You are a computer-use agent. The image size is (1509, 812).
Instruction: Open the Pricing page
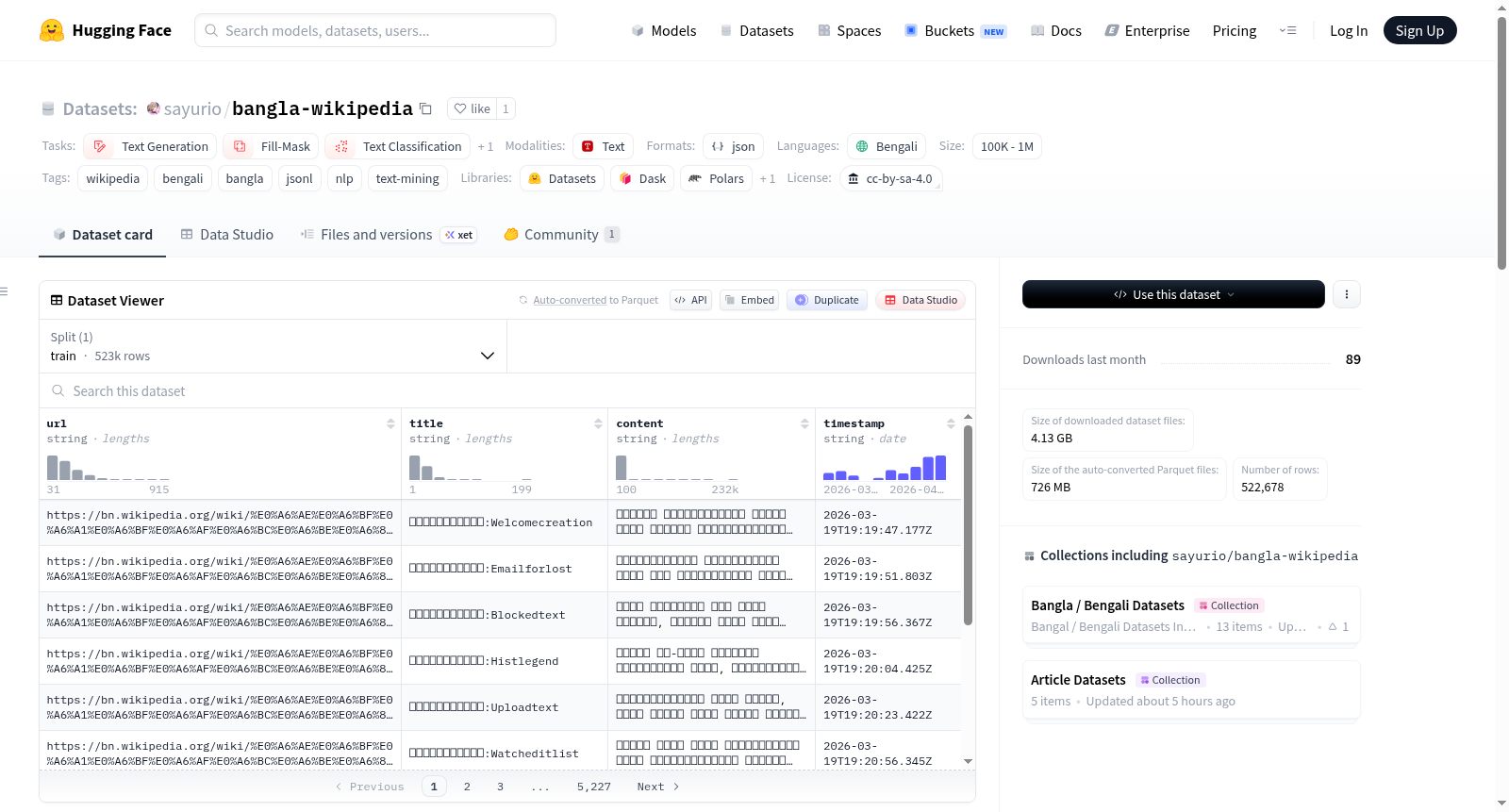click(1235, 31)
